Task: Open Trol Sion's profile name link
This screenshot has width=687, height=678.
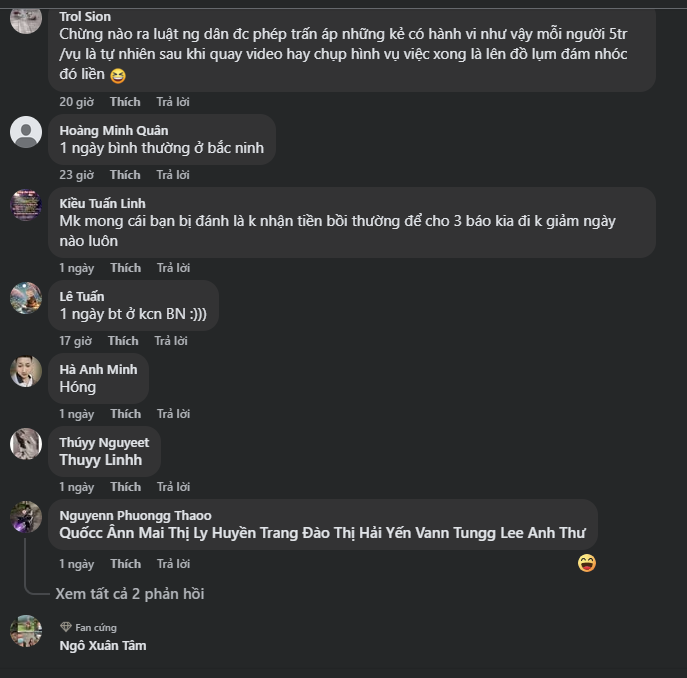Action: [x=85, y=17]
